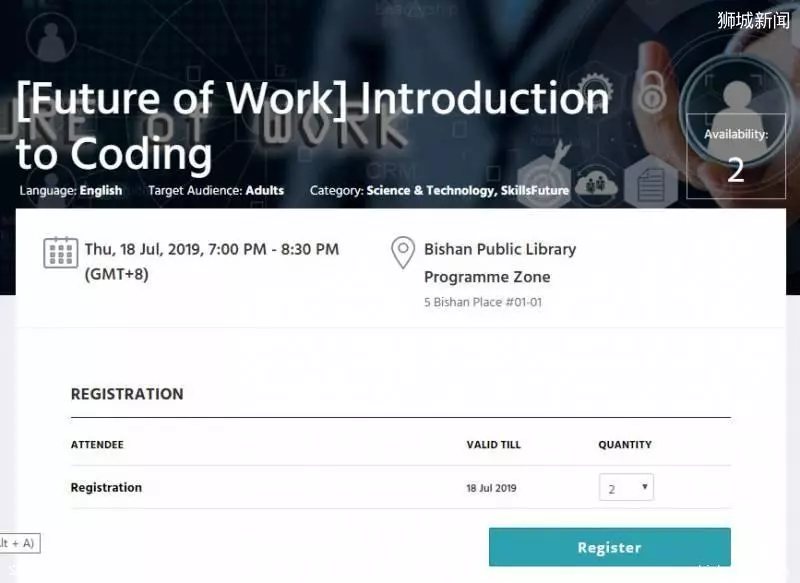This screenshot has height=583, width=800.
Task: Click the 5 Bishan Place address text
Action: click(483, 302)
